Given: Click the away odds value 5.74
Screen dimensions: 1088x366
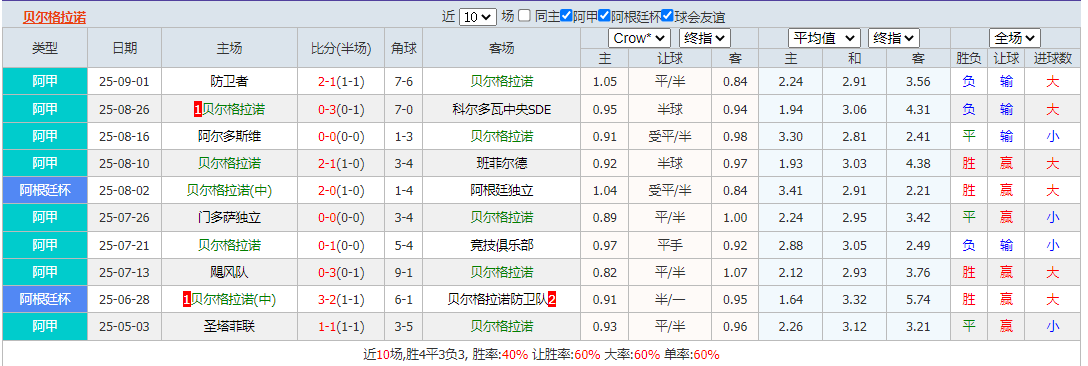Looking at the screenshot, I should tap(918, 299).
